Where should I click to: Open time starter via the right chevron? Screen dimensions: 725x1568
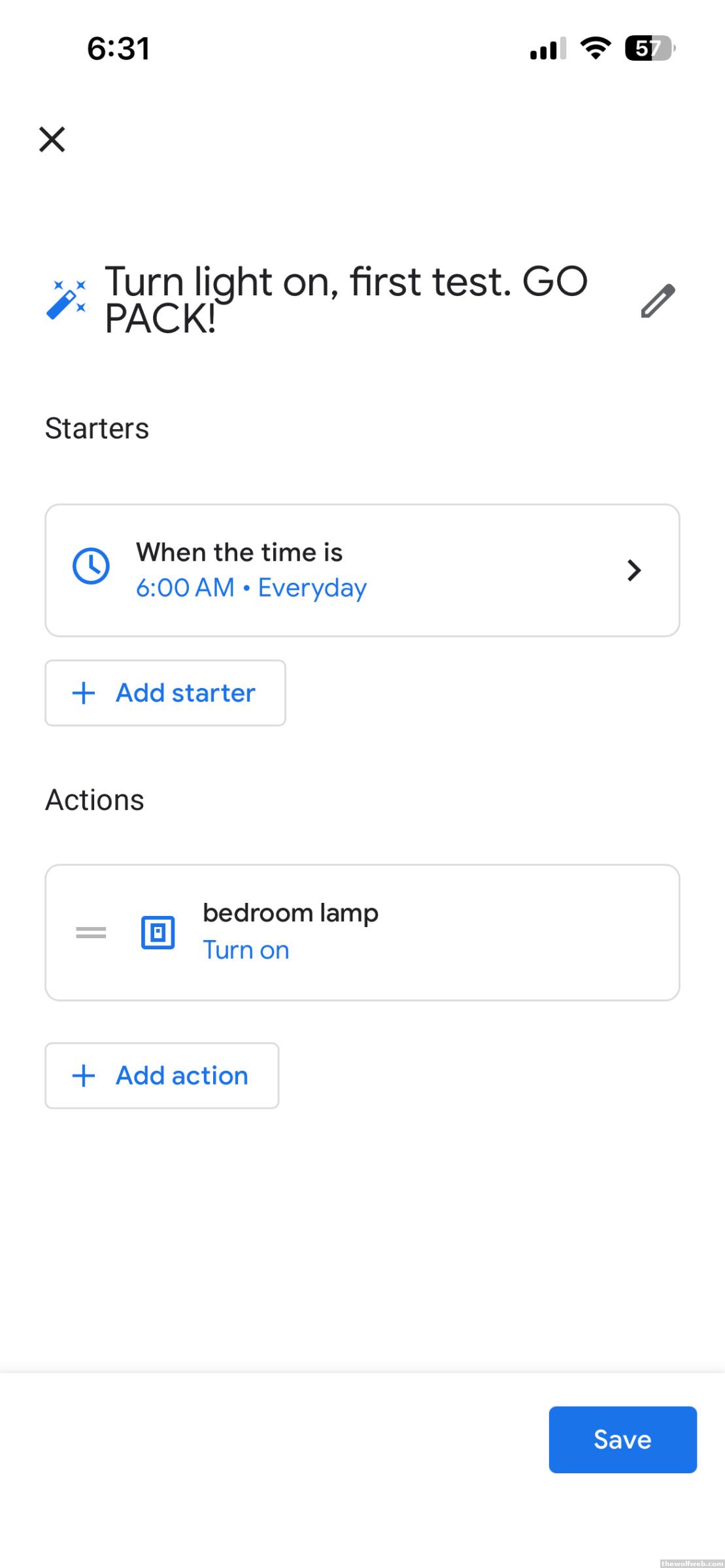pyautogui.click(x=633, y=570)
